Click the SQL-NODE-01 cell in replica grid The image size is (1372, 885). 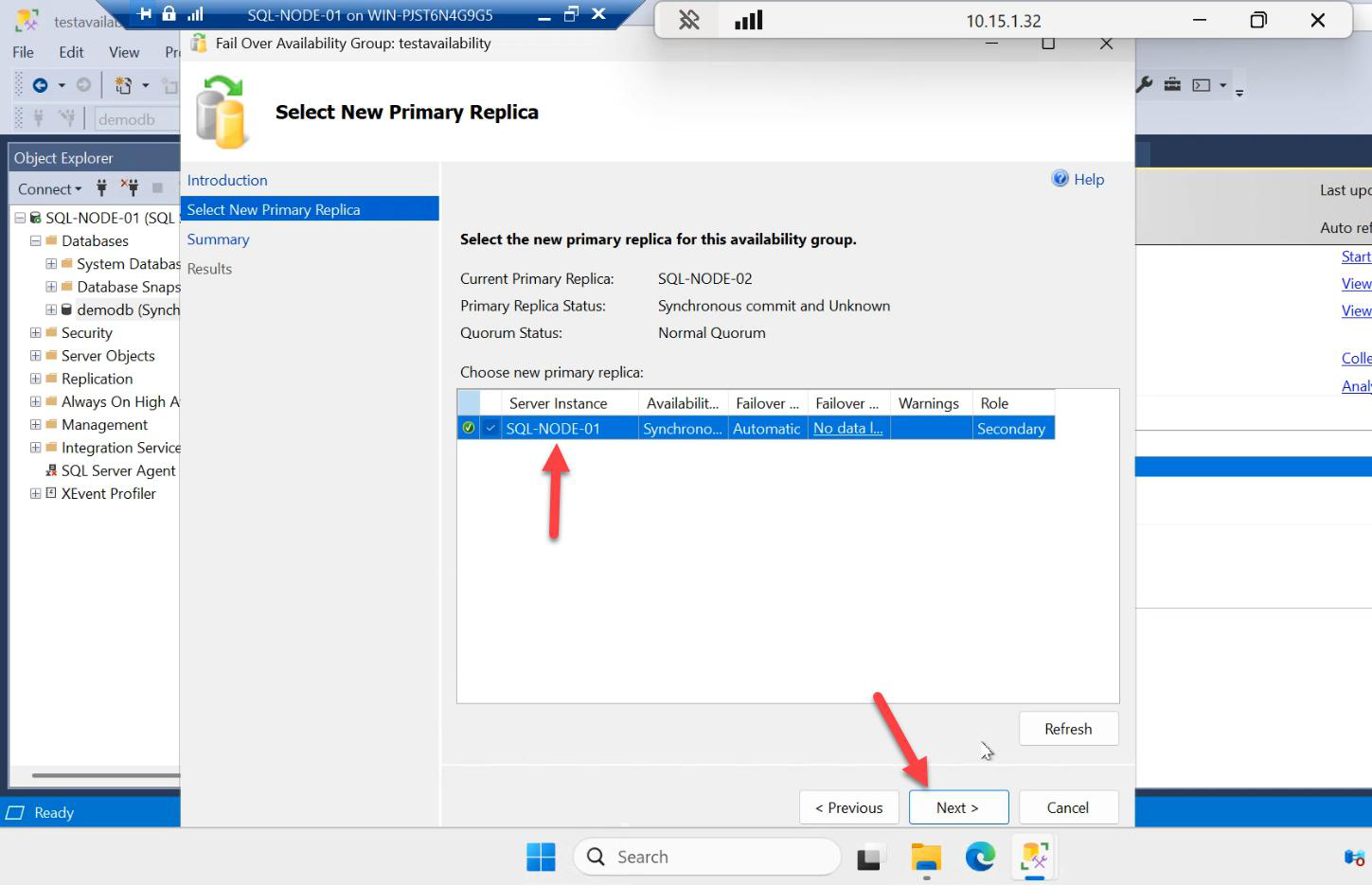(569, 428)
